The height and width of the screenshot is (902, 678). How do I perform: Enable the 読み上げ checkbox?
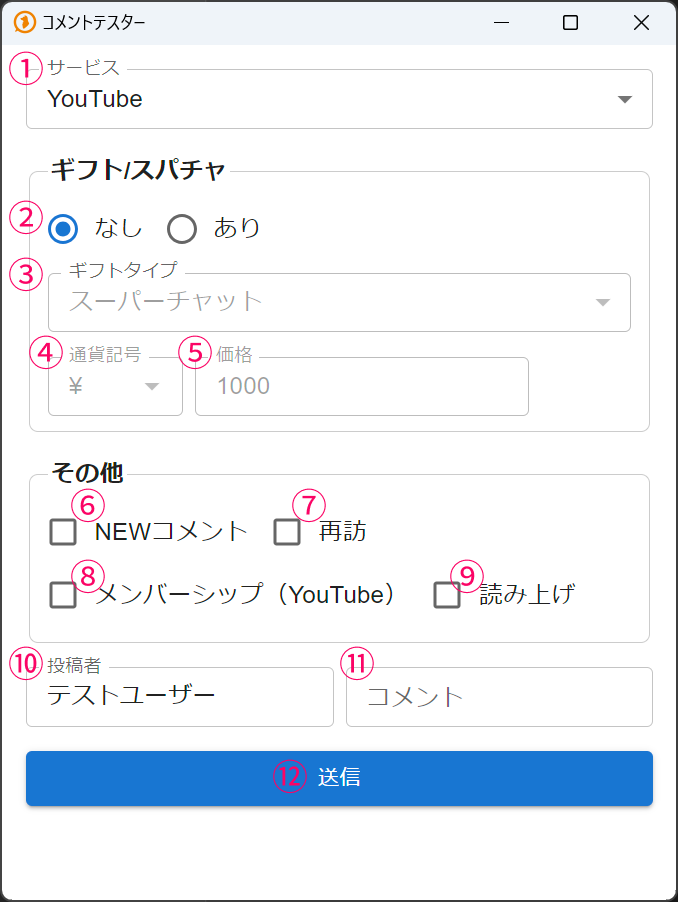[x=447, y=596]
